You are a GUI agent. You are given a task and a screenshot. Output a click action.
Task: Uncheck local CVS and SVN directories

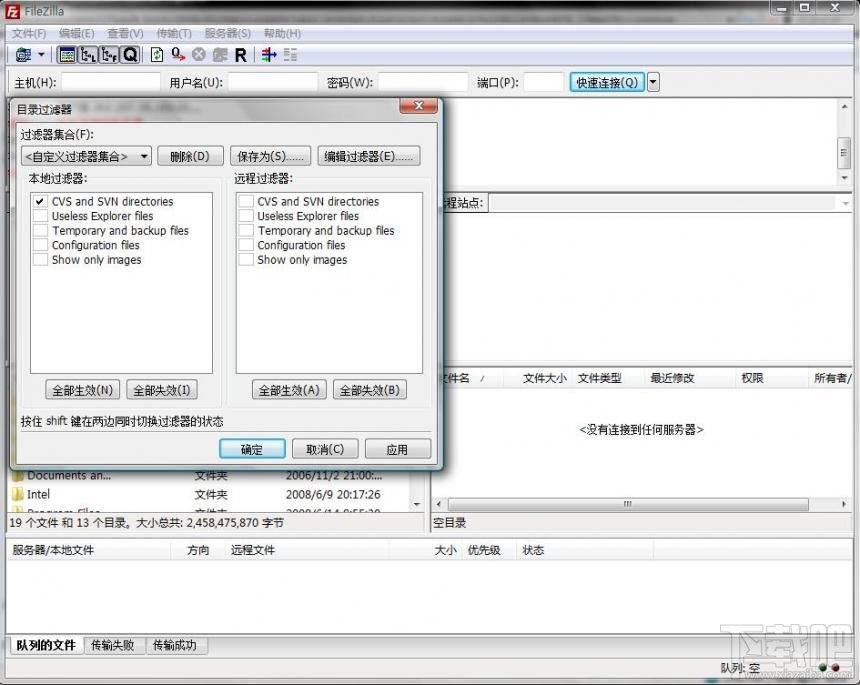point(40,201)
